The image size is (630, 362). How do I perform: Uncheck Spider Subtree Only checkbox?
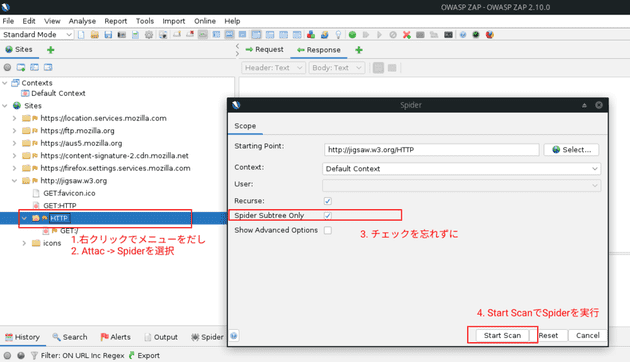(327, 215)
